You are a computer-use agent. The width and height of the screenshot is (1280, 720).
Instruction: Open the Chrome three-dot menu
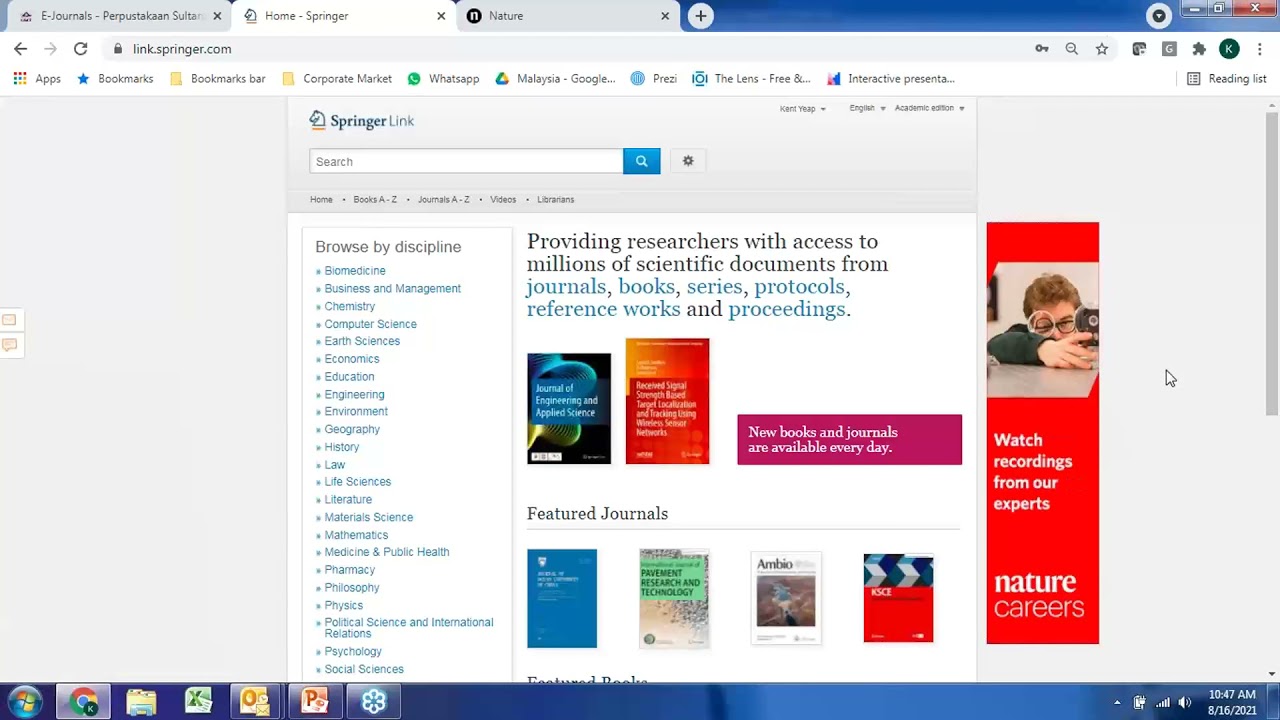[1260, 49]
